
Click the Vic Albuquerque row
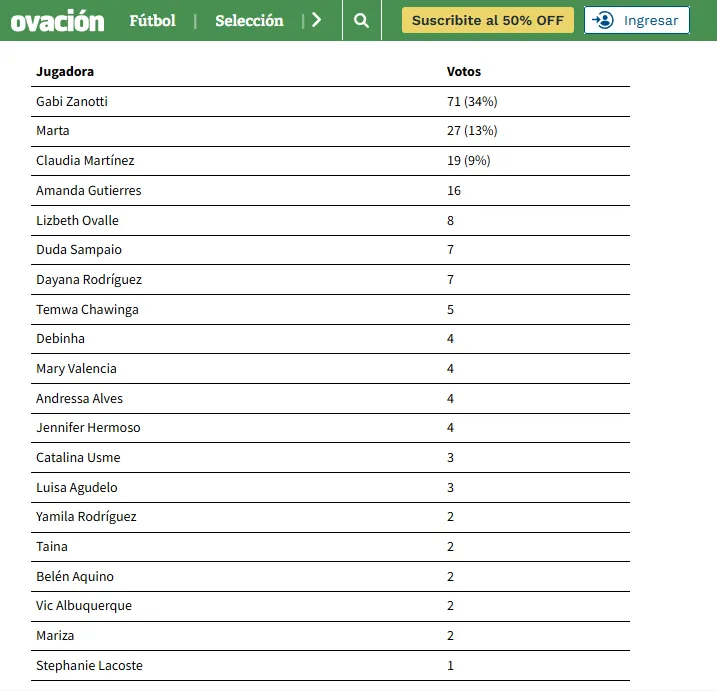point(84,606)
